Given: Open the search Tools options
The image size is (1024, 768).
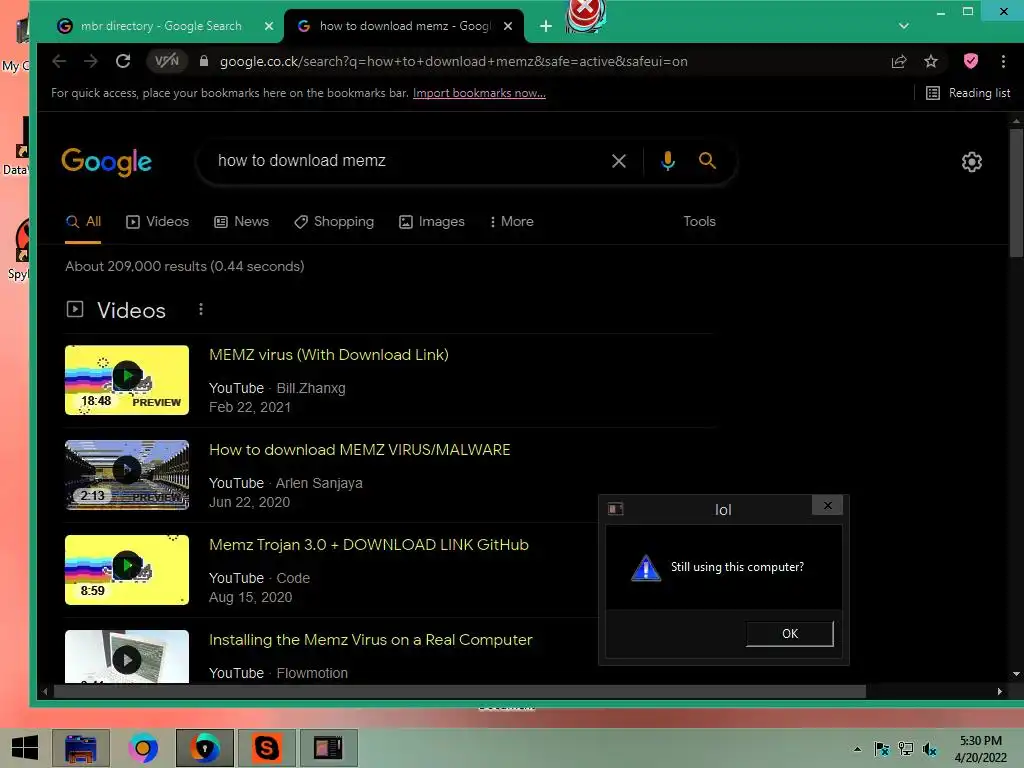Looking at the screenshot, I should click(x=699, y=221).
